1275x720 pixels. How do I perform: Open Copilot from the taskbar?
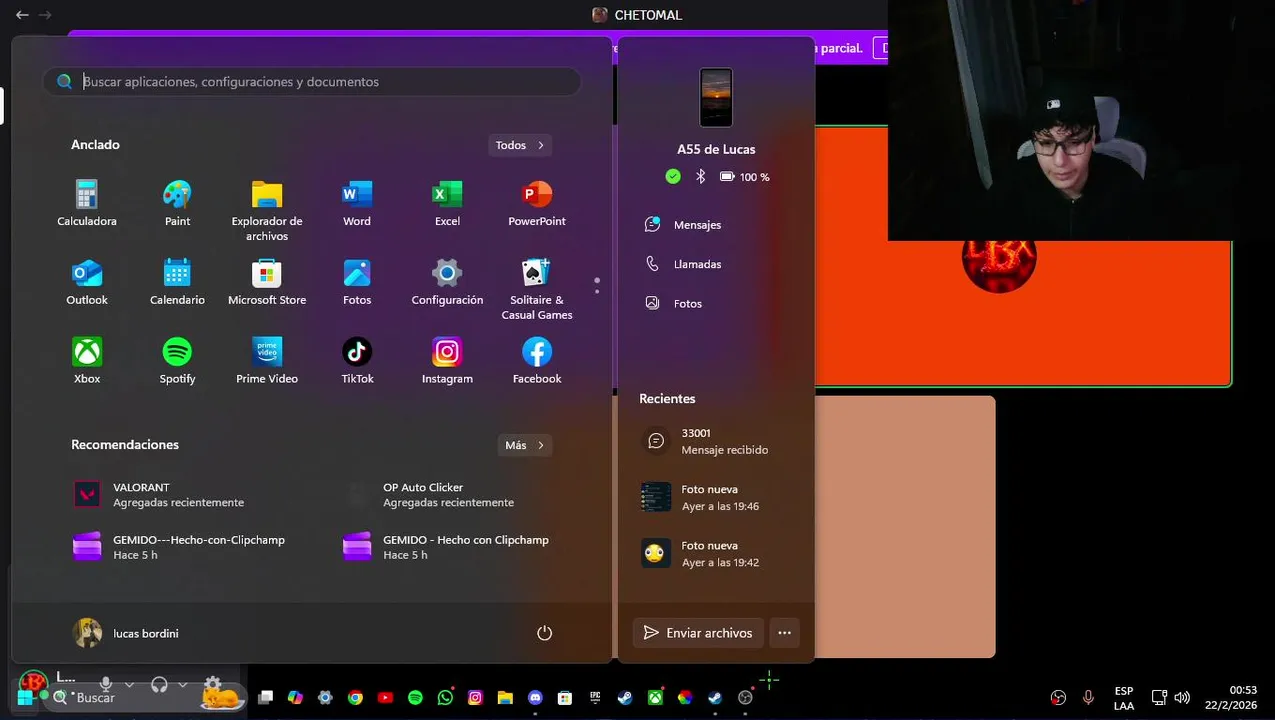click(x=295, y=698)
